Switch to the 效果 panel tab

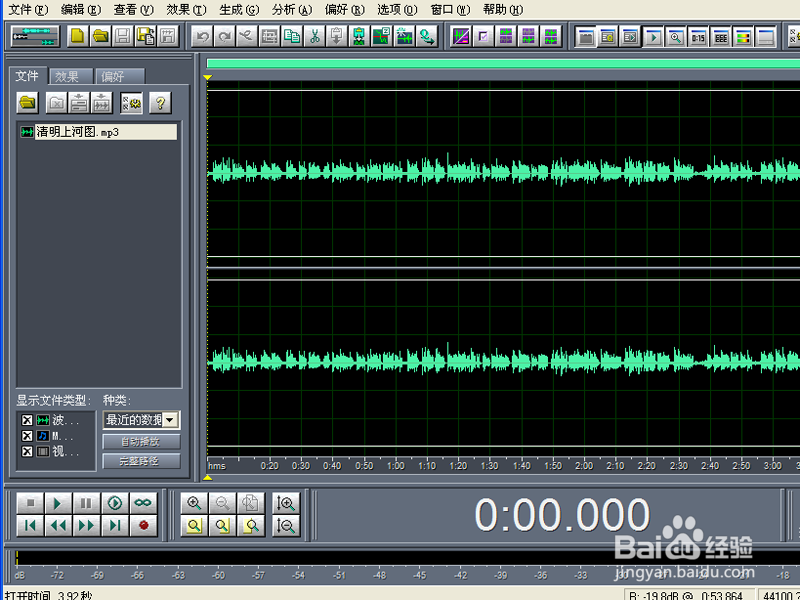pos(71,77)
